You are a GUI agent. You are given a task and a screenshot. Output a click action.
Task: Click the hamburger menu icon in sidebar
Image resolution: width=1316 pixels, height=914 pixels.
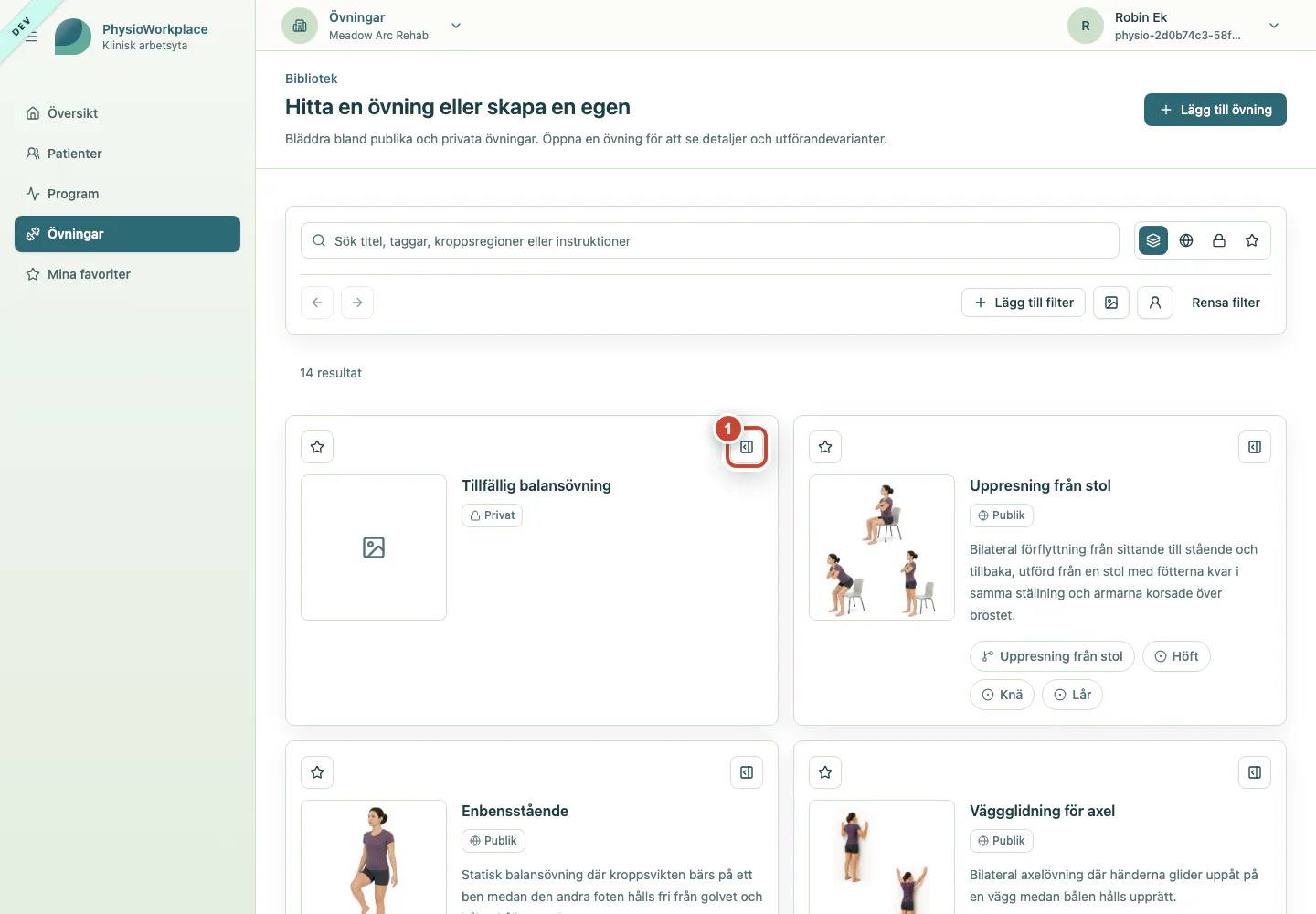31,37
